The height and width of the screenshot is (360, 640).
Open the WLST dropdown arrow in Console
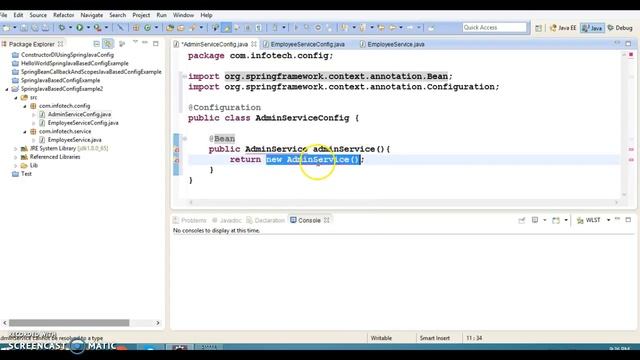(x=608, y=220)
